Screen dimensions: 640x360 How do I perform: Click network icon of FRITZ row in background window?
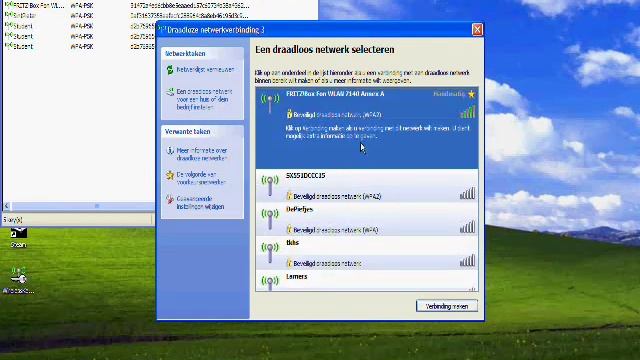[9, 5]
